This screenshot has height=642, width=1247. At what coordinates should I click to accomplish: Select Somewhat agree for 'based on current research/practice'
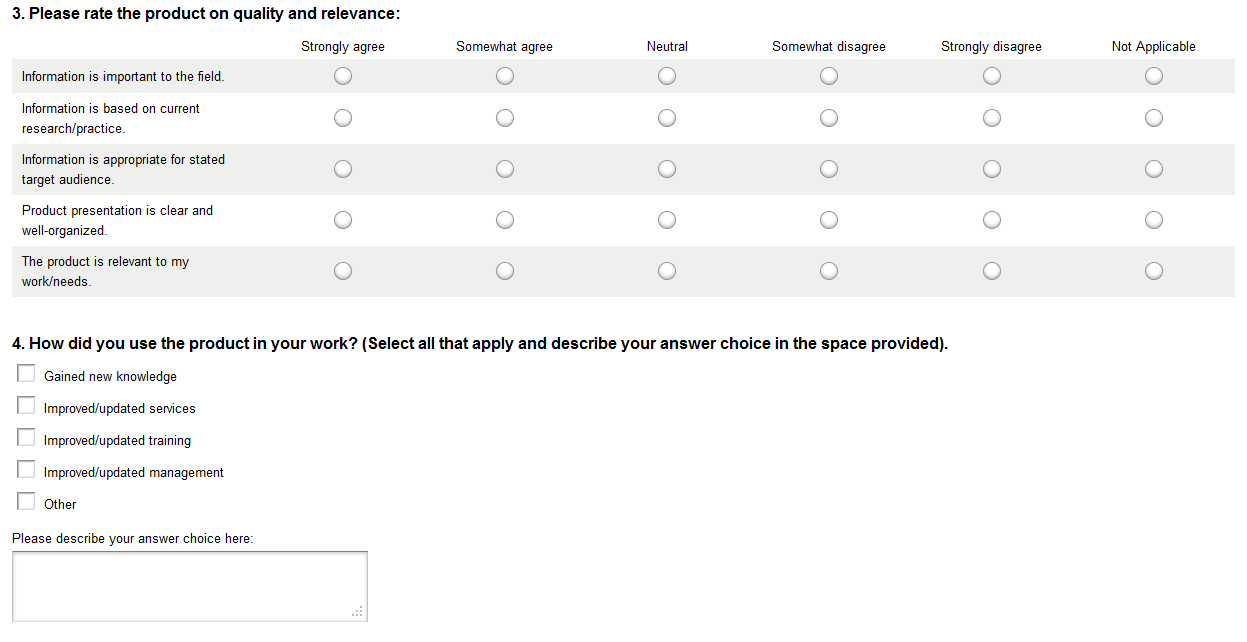(505, 118)
